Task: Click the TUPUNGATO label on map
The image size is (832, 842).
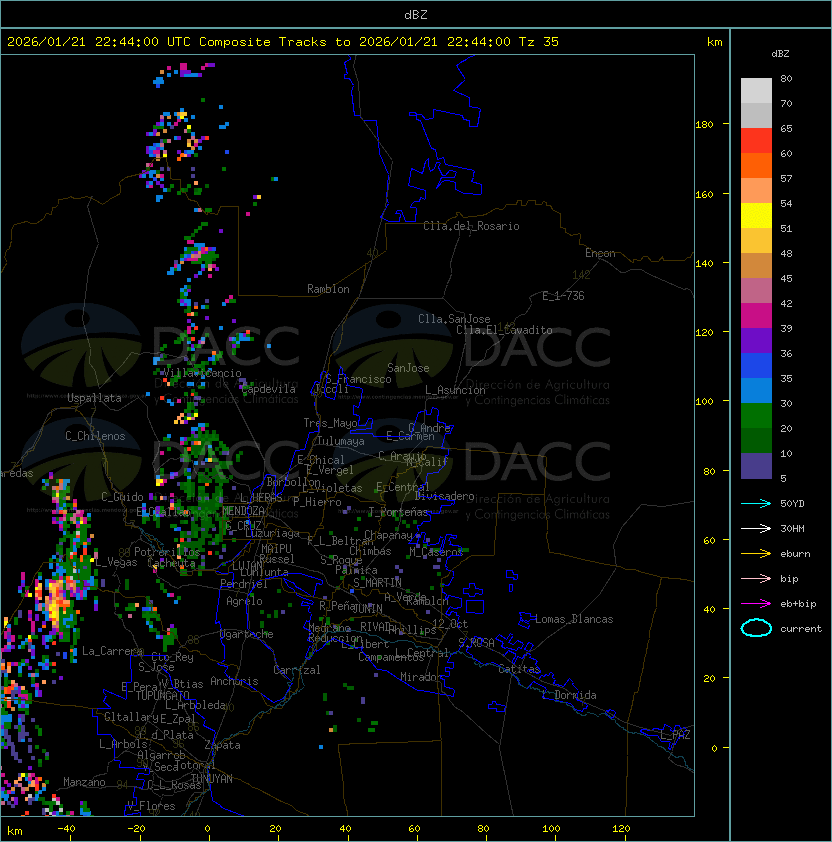Action: pos(162,695)
